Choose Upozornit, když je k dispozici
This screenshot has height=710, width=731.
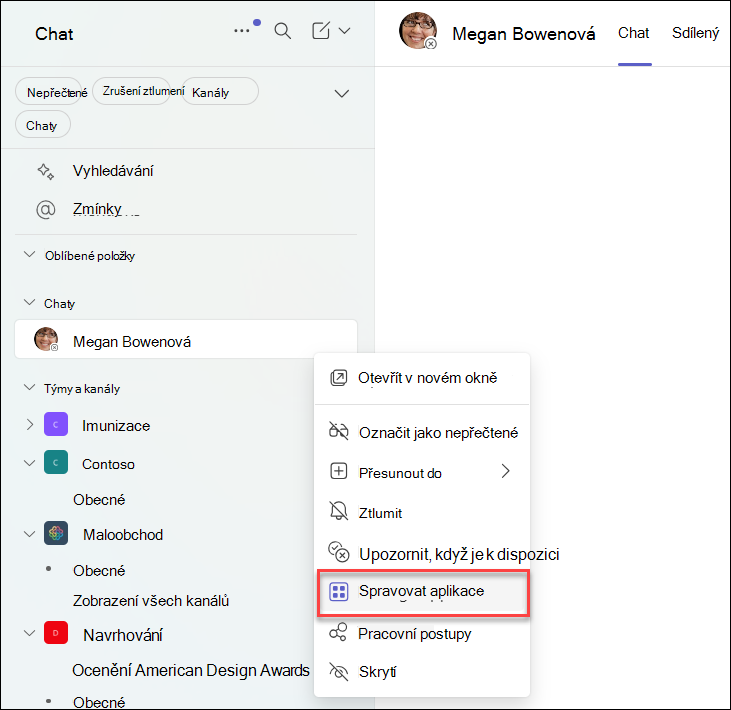422,553
